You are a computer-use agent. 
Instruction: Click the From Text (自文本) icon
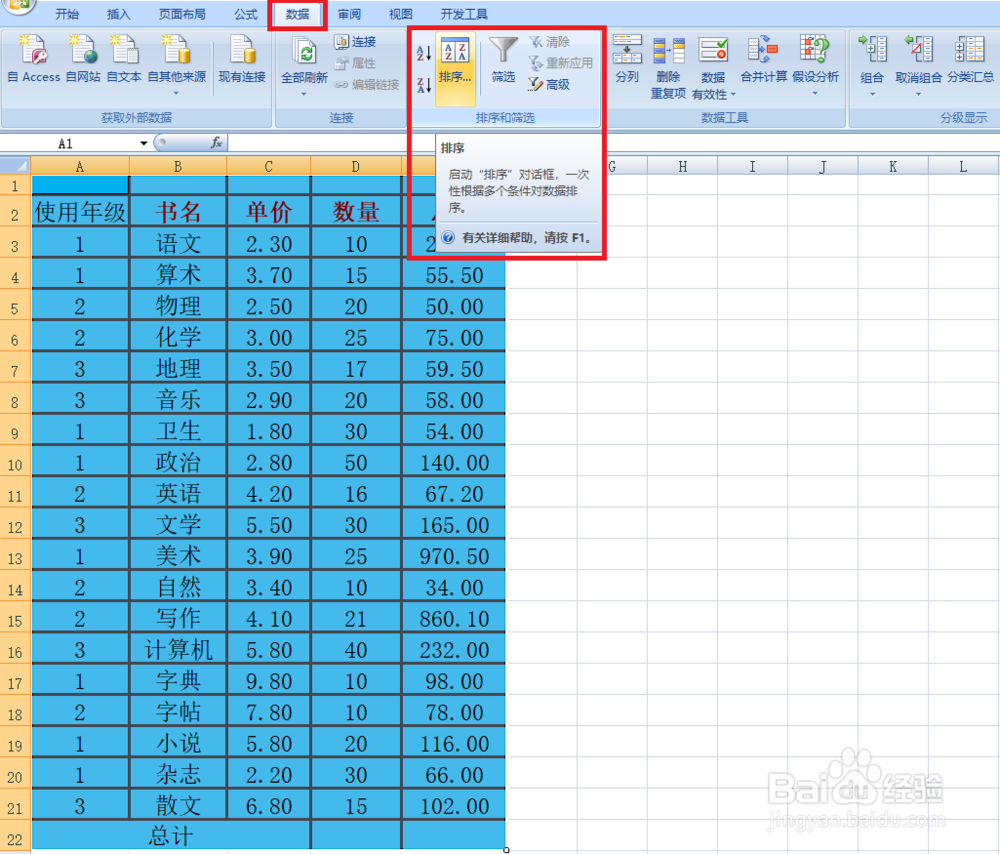[x=124, y=59]
